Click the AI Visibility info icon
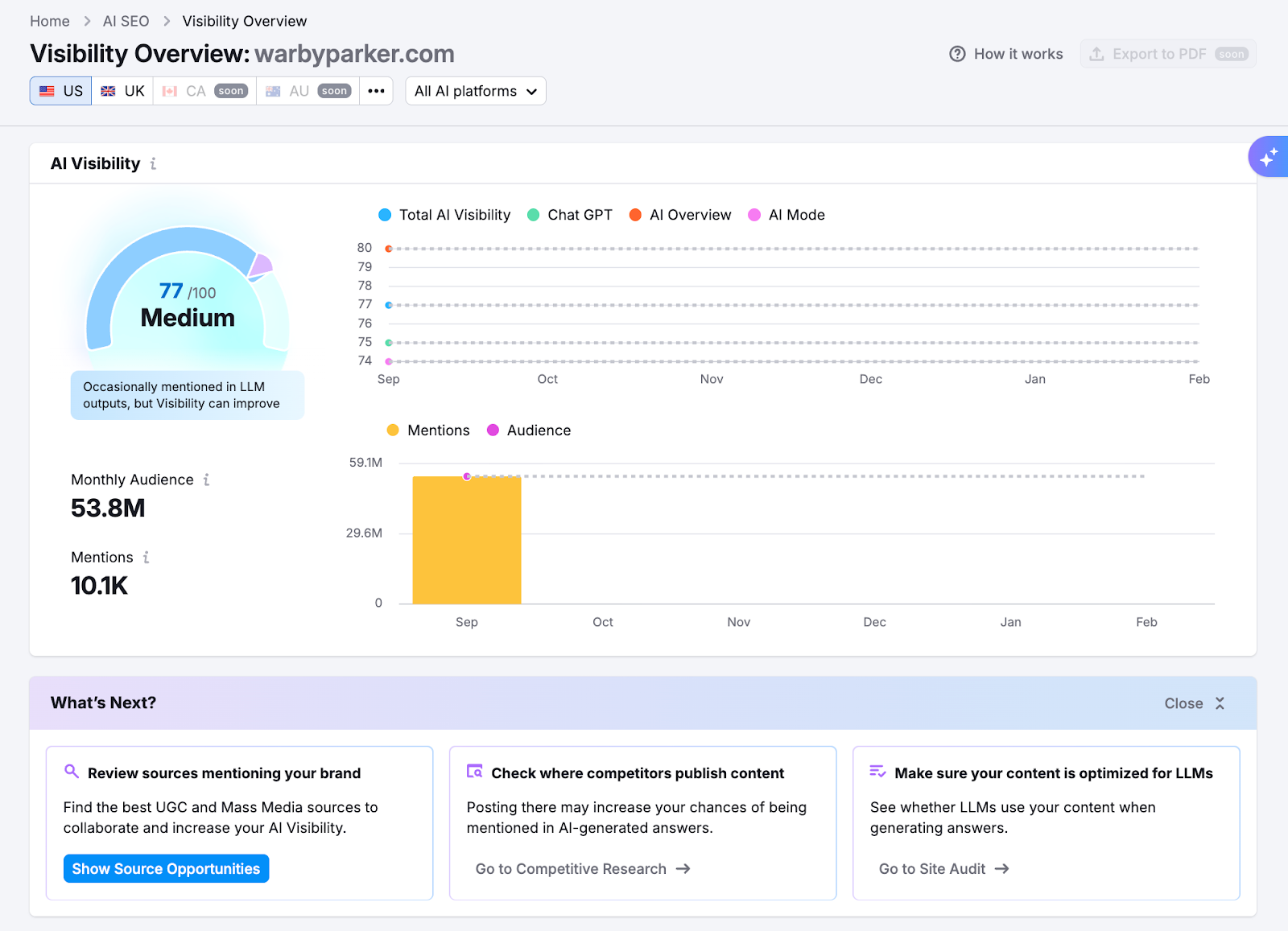Image resolution: width=1288 pixels, height=931 pixels. point(153,164)
